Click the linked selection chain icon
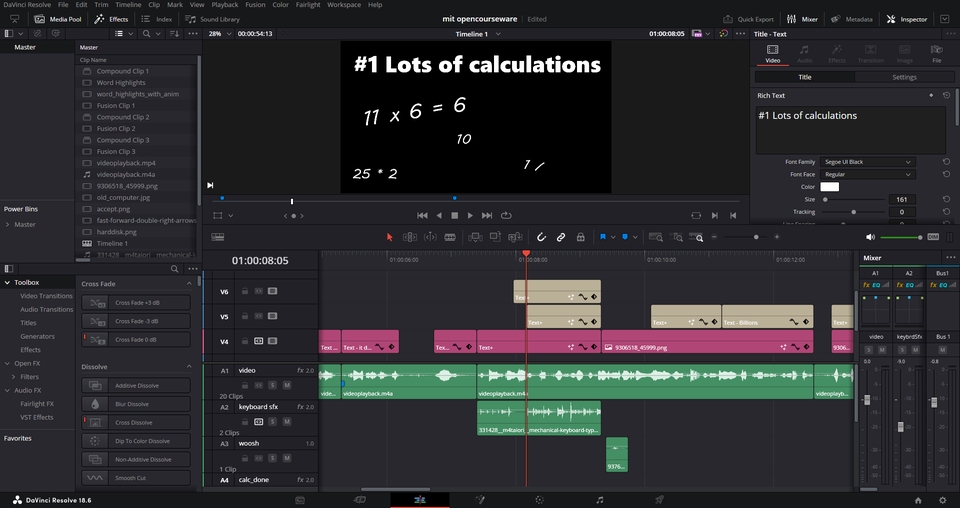The image size is (960, 508). (561, 237)
